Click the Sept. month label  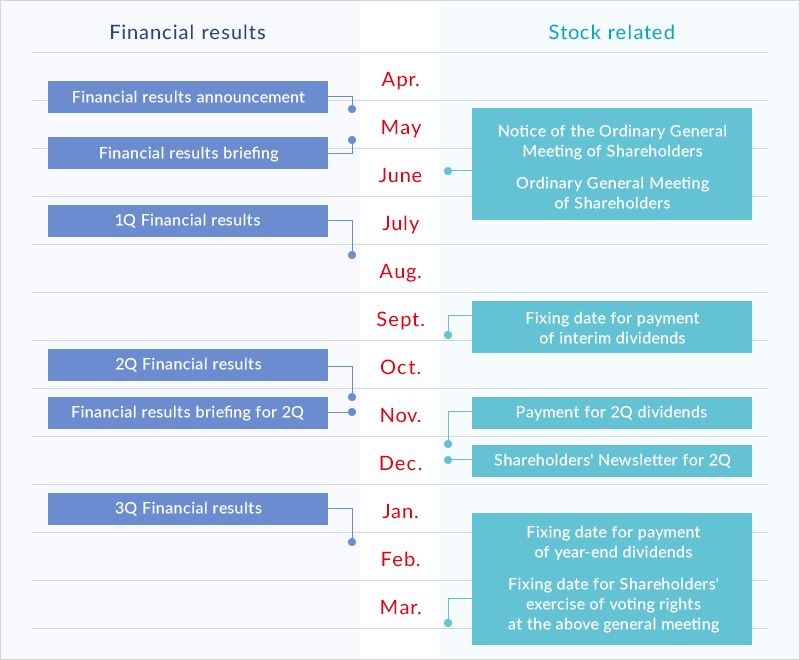click(400, 320)
